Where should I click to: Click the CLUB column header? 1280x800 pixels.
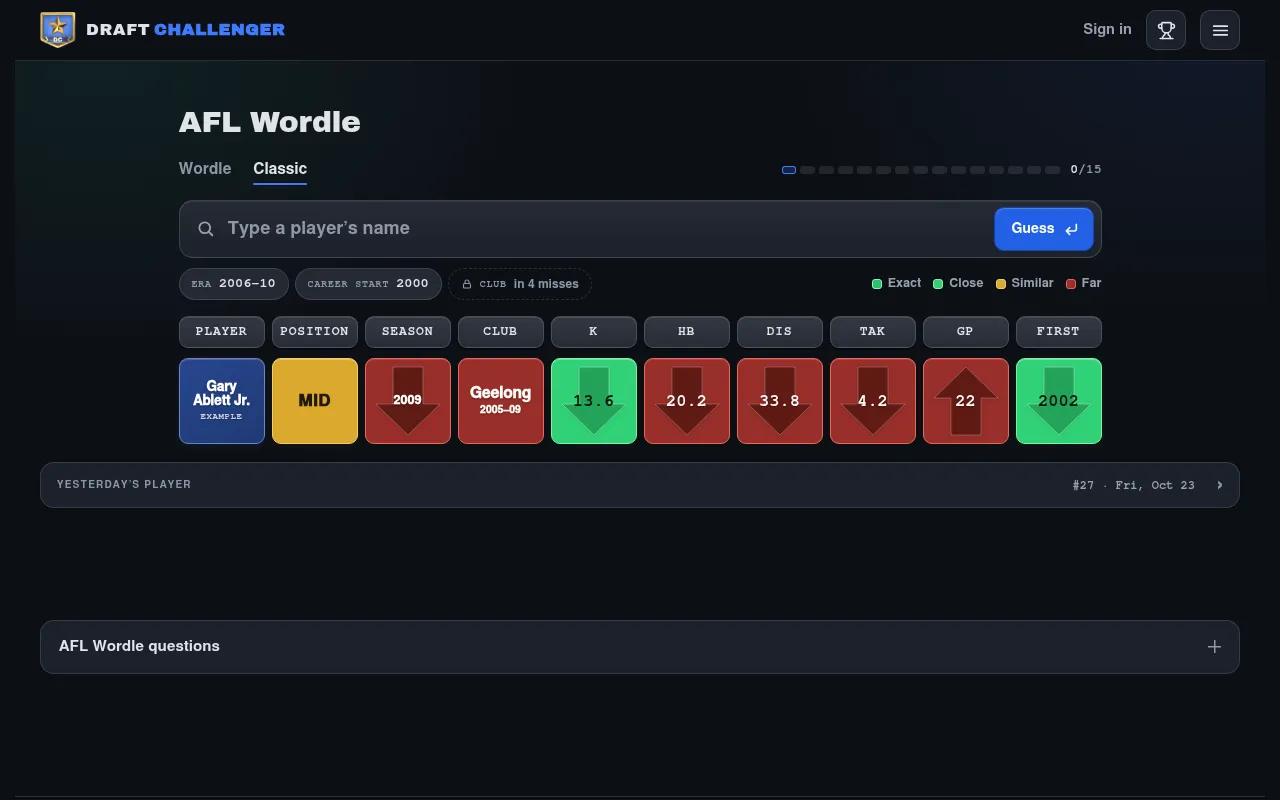point(501,332)
